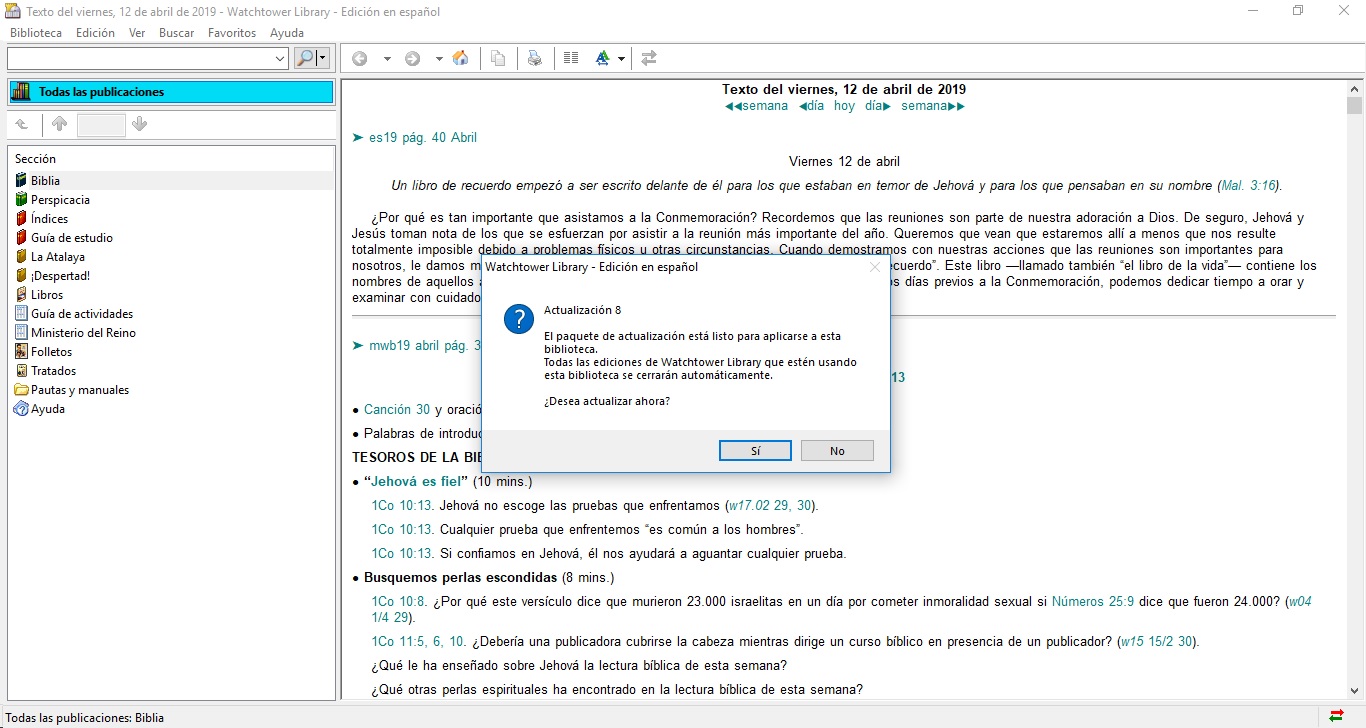Viewport: 1366px width, 728px height.
Task: Open the Ver menu
Action: tap(137, 33)
